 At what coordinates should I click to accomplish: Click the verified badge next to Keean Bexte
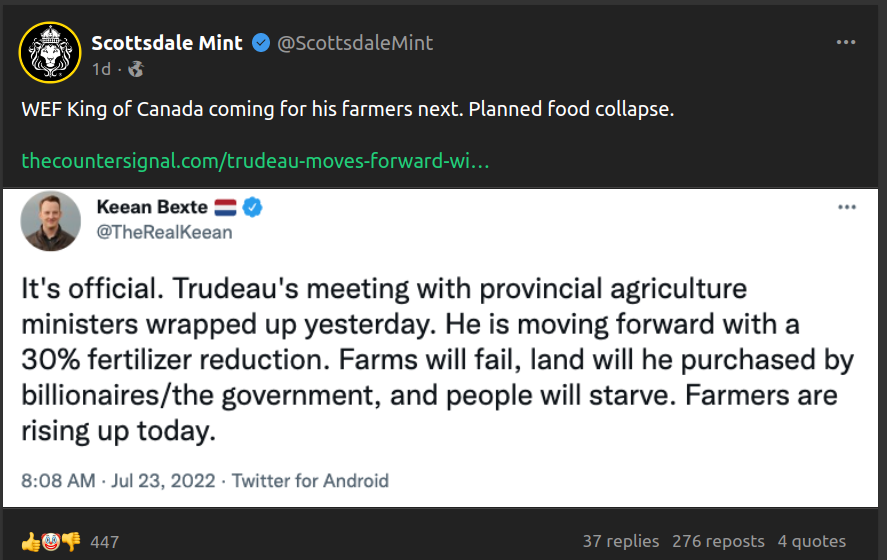[255, 207]
